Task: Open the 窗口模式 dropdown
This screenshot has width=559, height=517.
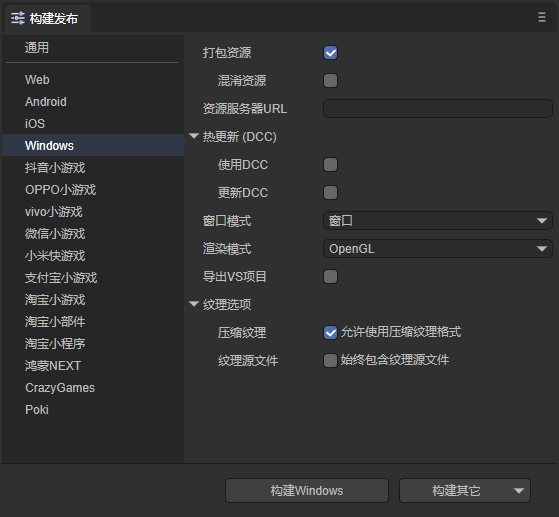Action: (438, 221)
